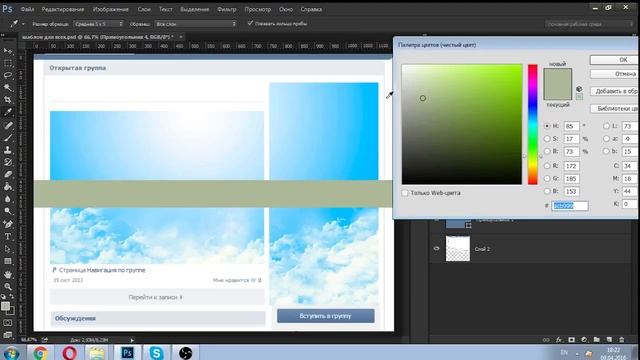Select the Clone Stamp tool

coord(8,150)
